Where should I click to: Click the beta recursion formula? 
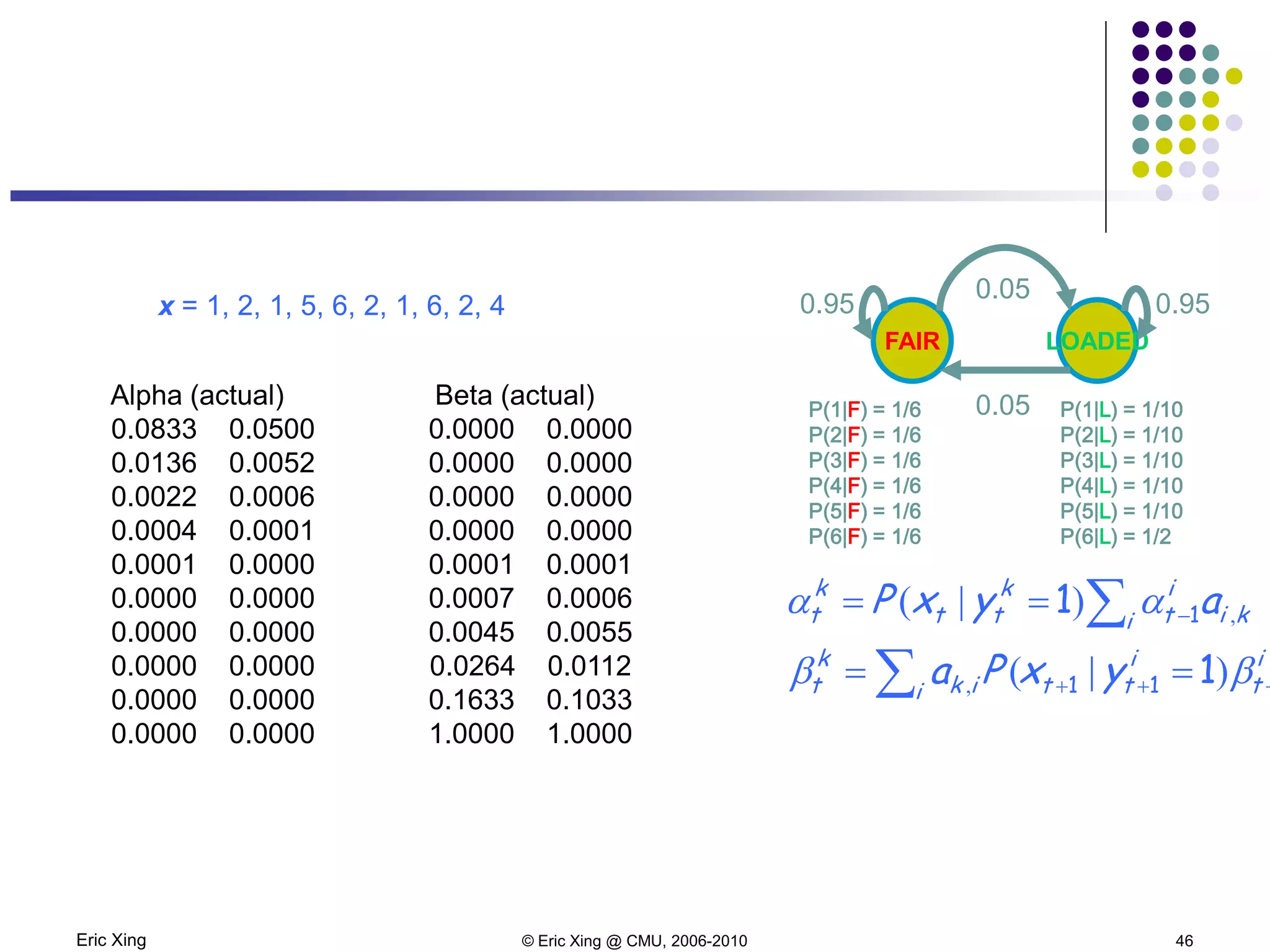(1029, 673)
